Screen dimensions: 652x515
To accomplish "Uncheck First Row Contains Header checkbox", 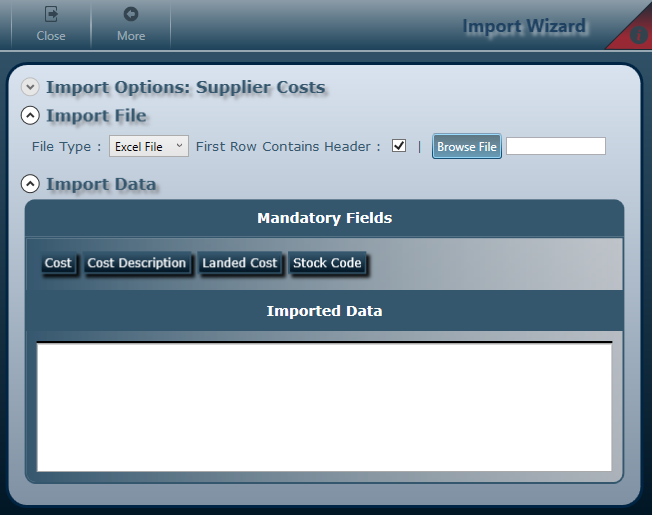I will pyautogui.click(x=399, y=146).
